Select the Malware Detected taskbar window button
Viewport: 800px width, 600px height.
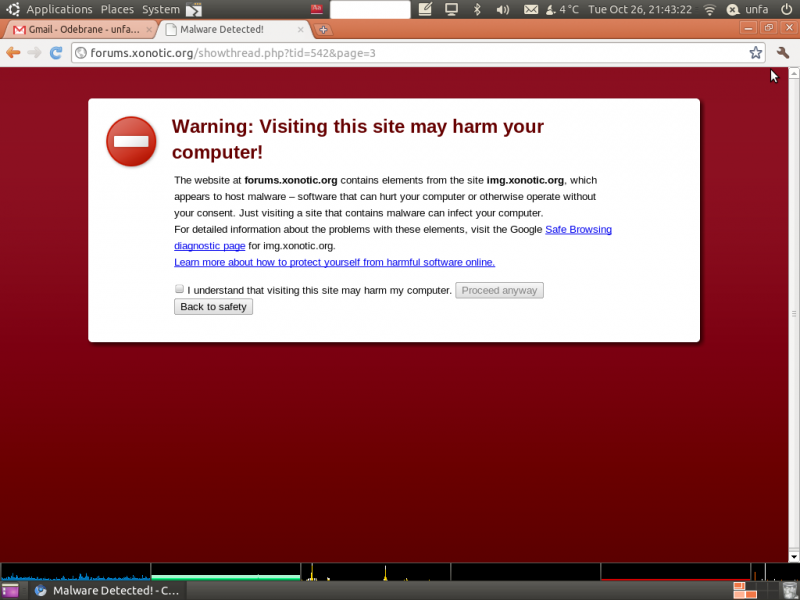click(x=107, y=591)
